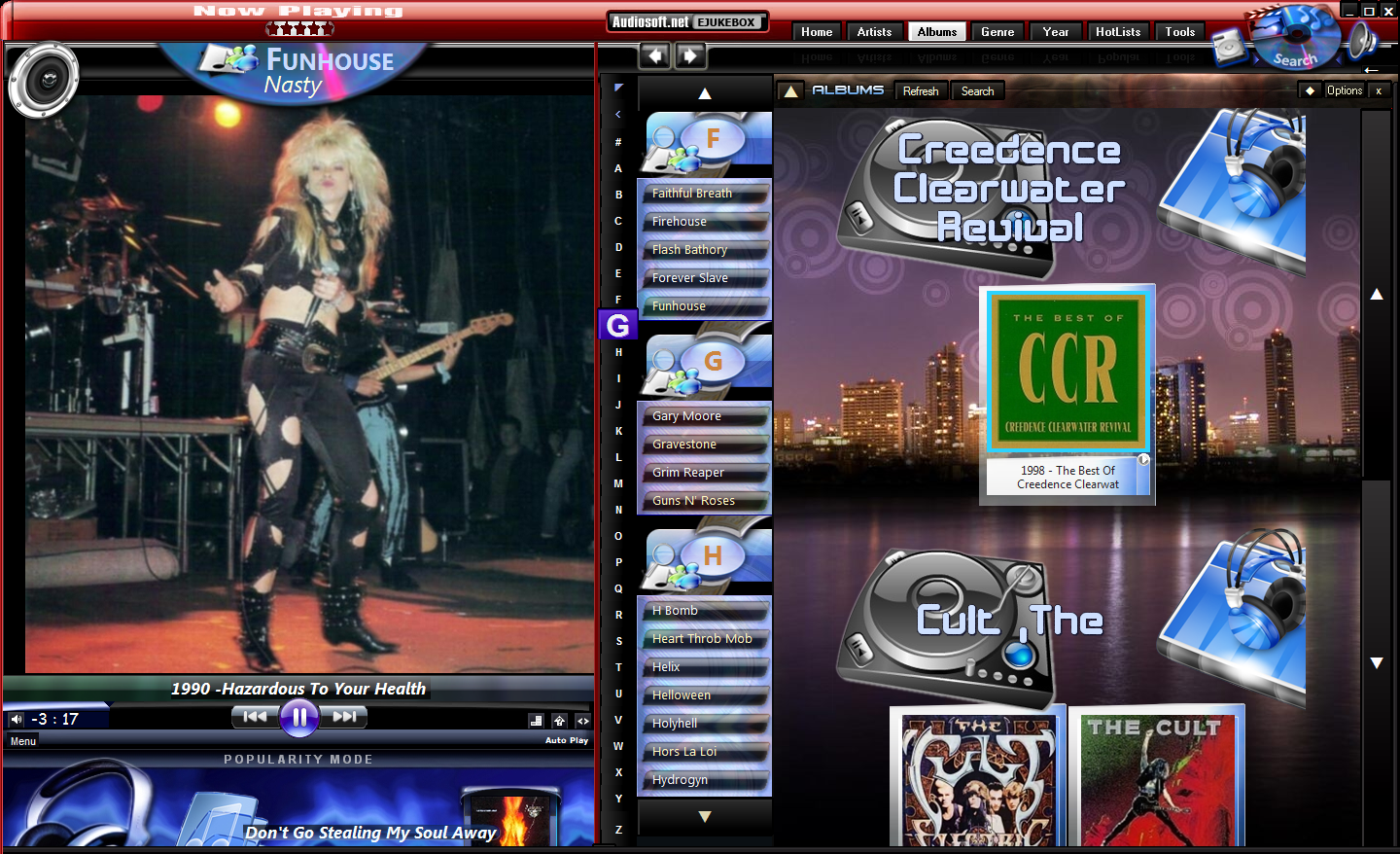
Task: Skip to the previous track
Action: coord(256,717)
